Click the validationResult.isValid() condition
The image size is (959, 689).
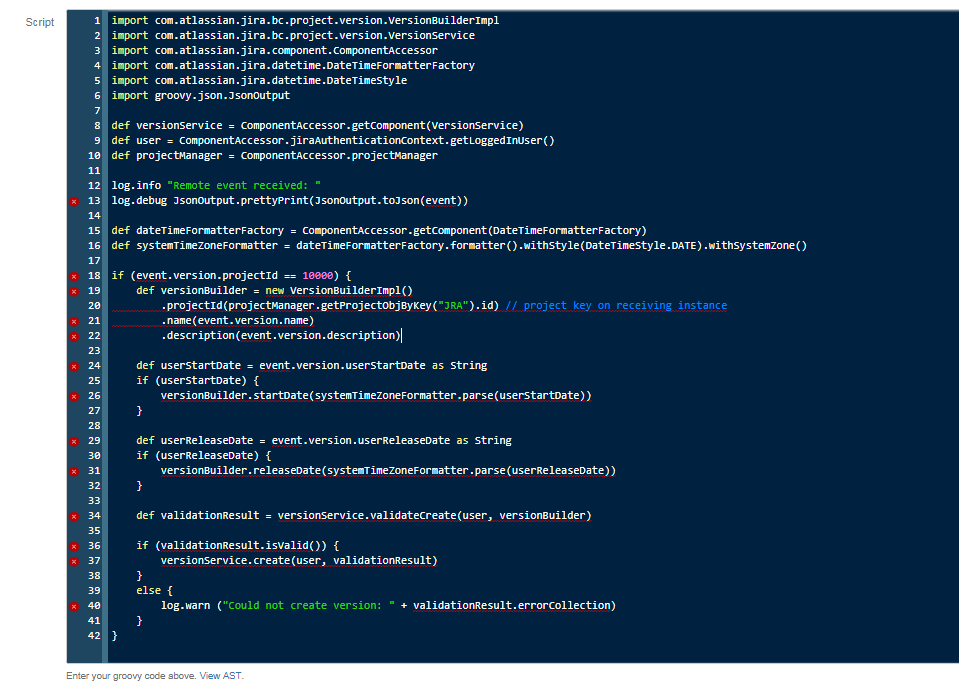pos(244,545)
